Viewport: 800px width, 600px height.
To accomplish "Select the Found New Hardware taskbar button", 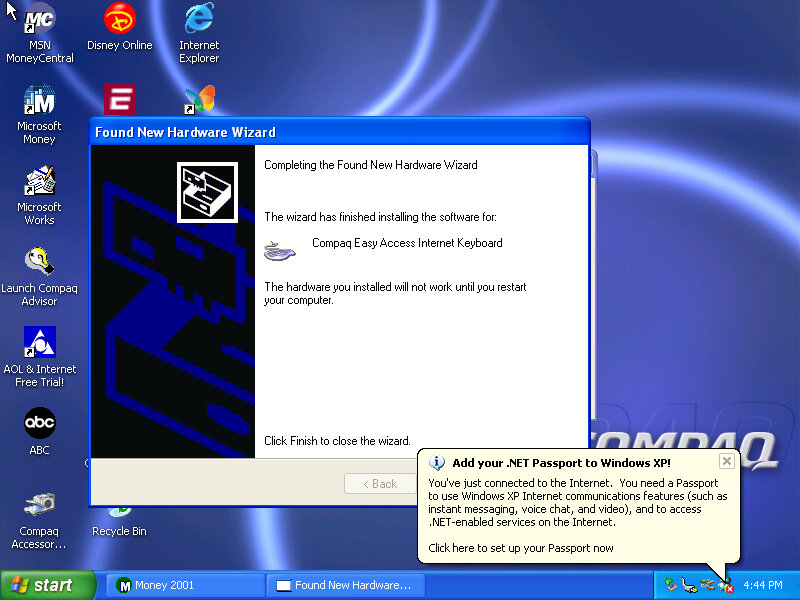I will (344, 585).
